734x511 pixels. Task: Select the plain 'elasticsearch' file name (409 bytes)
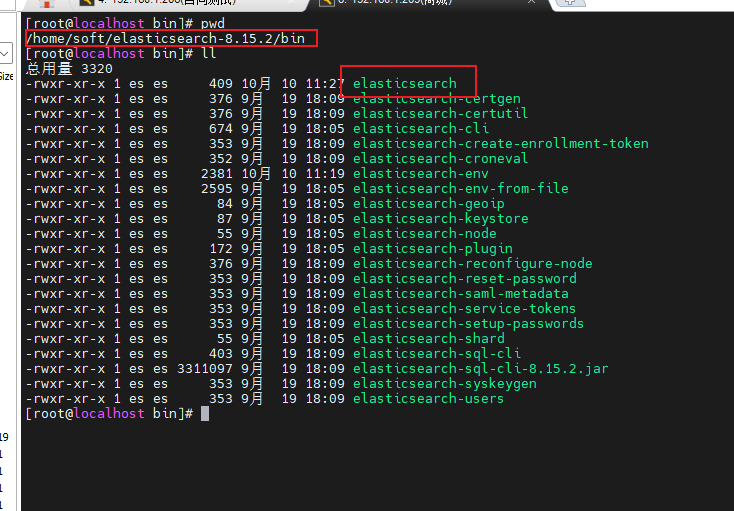(x=405, y=83)
